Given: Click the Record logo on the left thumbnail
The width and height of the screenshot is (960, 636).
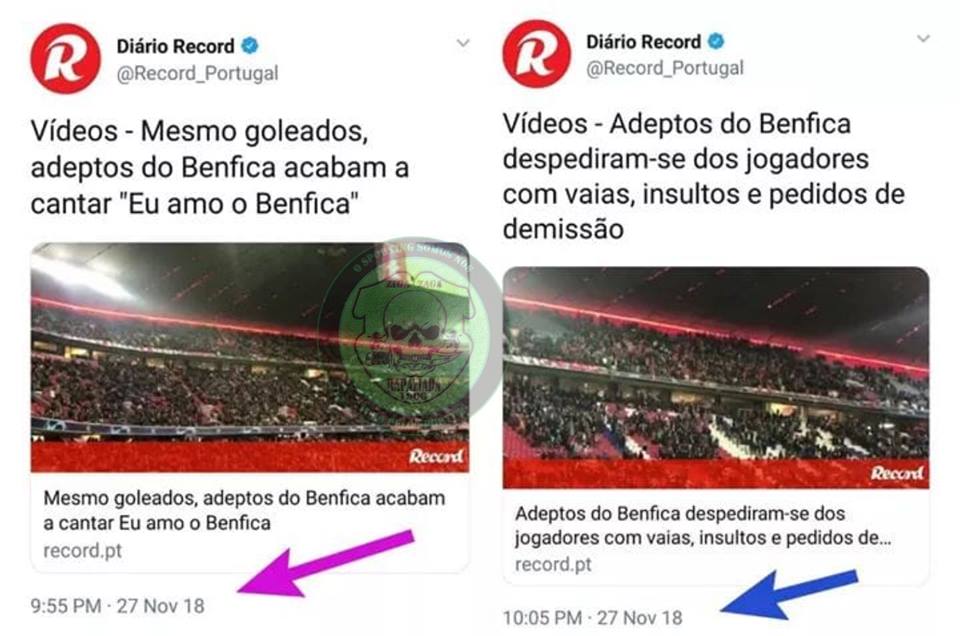Looking at the screenshot, I should [x=436, y=456].
